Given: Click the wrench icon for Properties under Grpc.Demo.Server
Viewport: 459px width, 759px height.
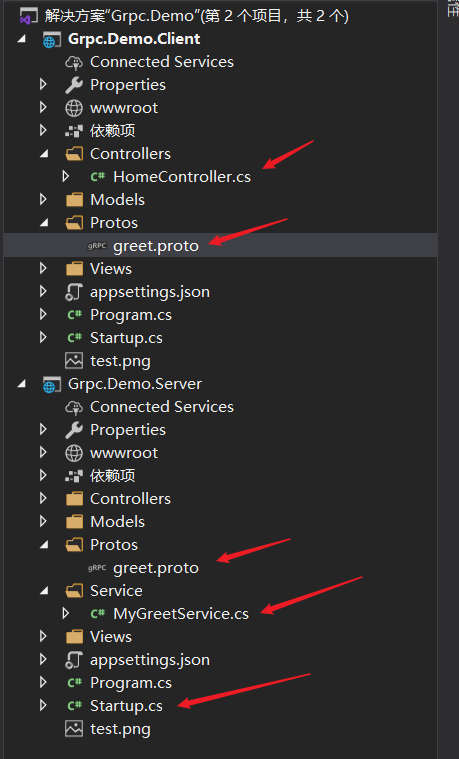Looking at the screenshot, I should 74,430.
